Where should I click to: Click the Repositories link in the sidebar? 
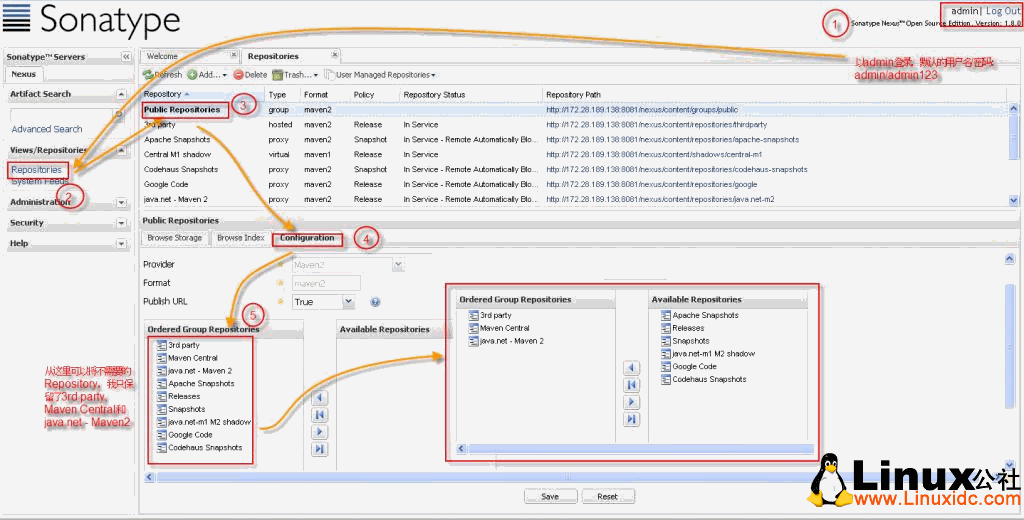click(37, 170)
